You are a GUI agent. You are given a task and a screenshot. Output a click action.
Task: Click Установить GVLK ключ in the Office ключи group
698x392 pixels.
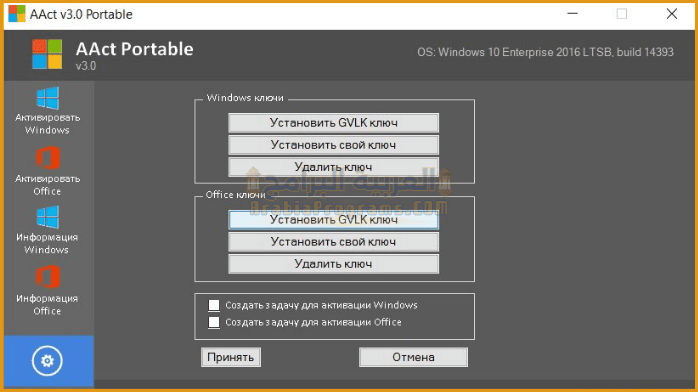(333, 220)
